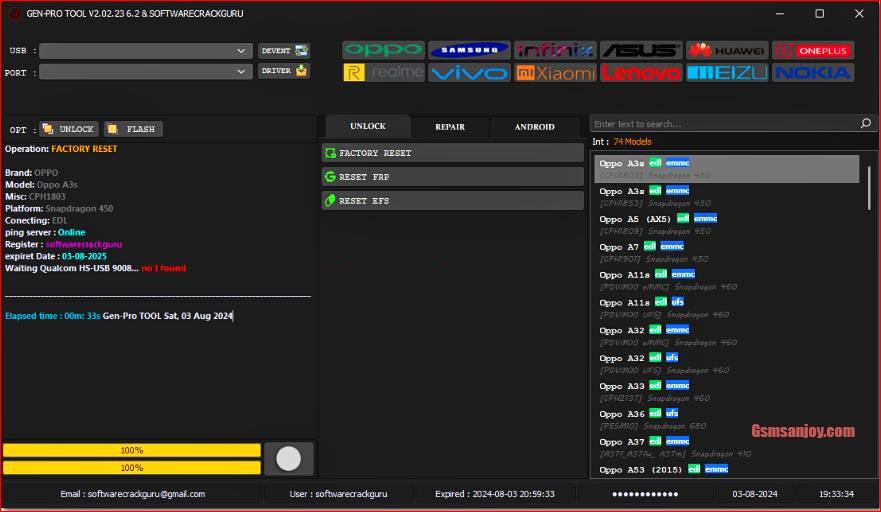Select Oppo A32 ufs model
881x512 pixels.
click(727, 364)
